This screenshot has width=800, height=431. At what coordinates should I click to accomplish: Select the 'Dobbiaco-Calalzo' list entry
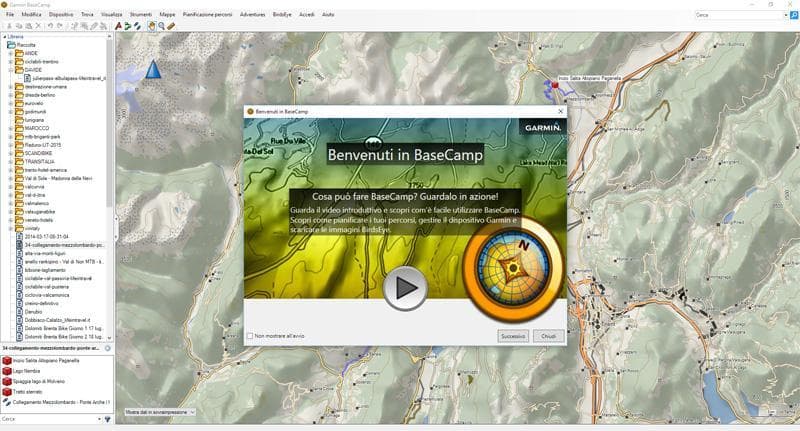57,320
